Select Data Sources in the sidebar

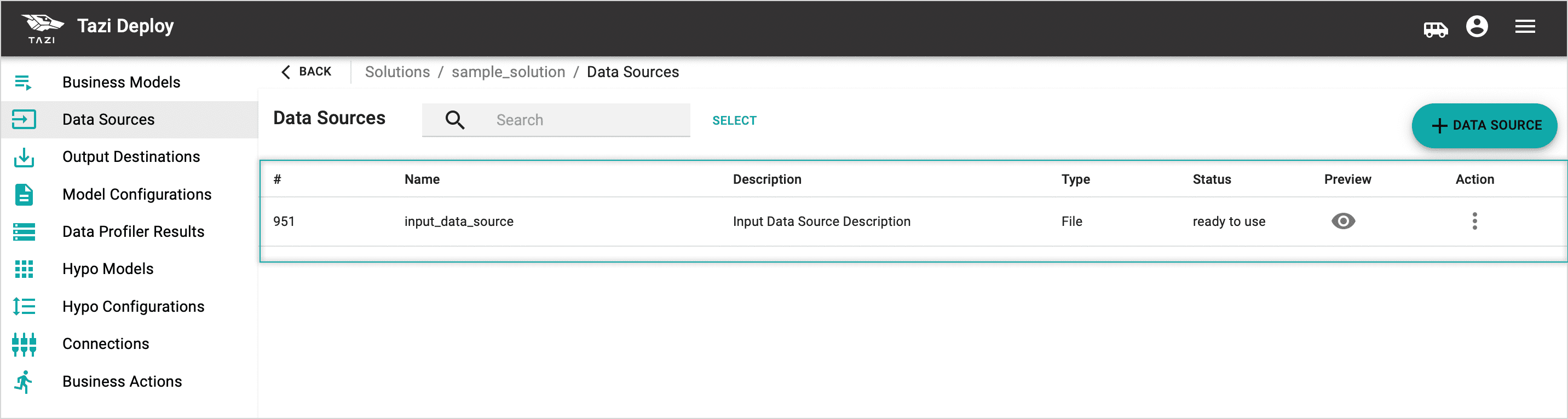108,119
